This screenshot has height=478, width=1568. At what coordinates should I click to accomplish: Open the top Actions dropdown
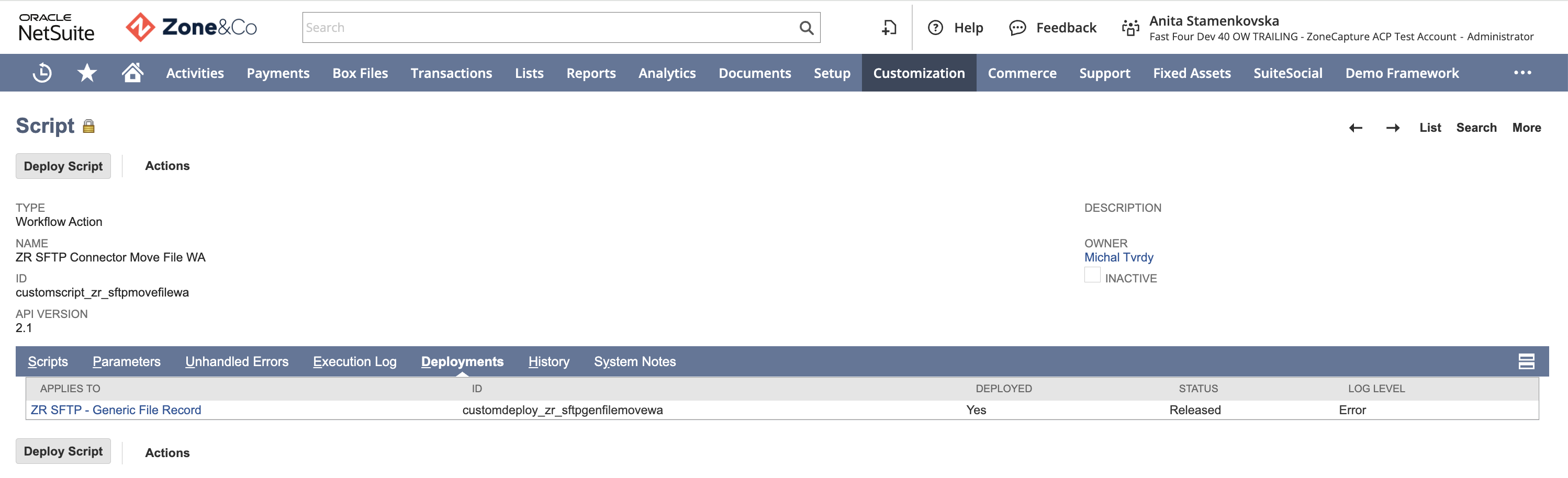point(167,166)
